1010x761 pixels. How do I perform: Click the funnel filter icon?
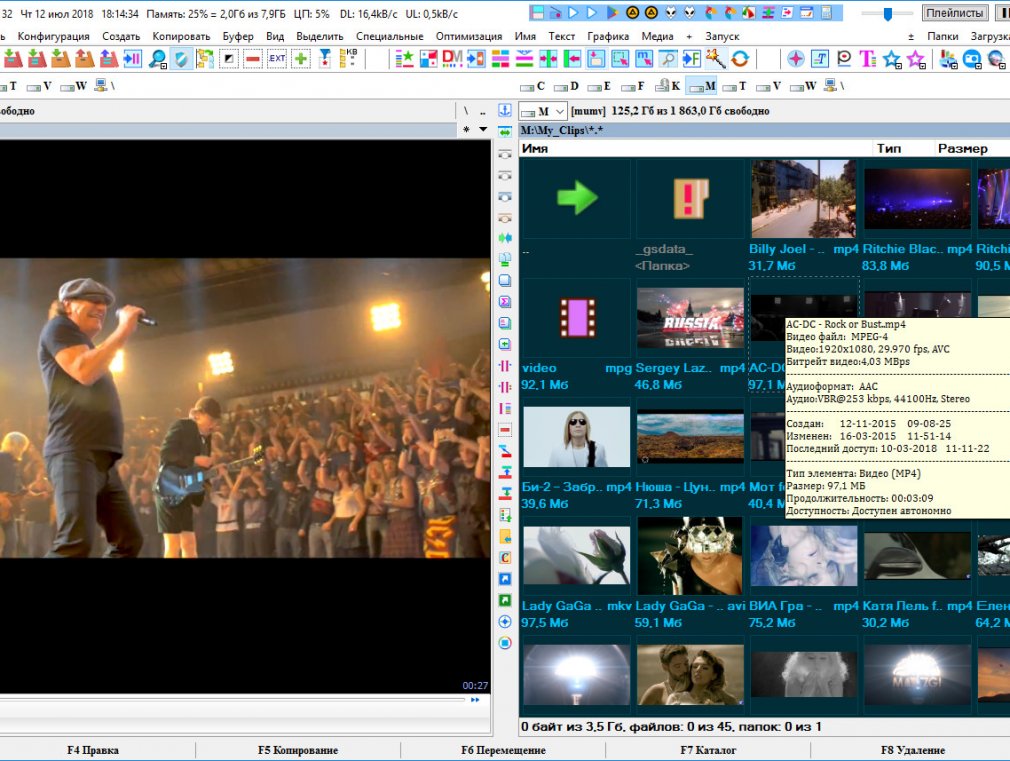pos(325,59)
